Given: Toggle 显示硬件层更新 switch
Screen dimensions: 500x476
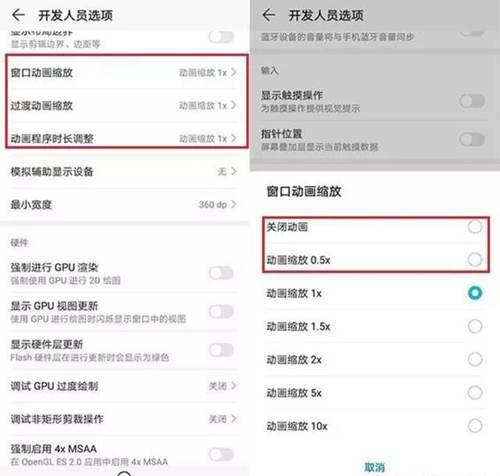Looking at the screenshot, I should [x=221, y=350].
